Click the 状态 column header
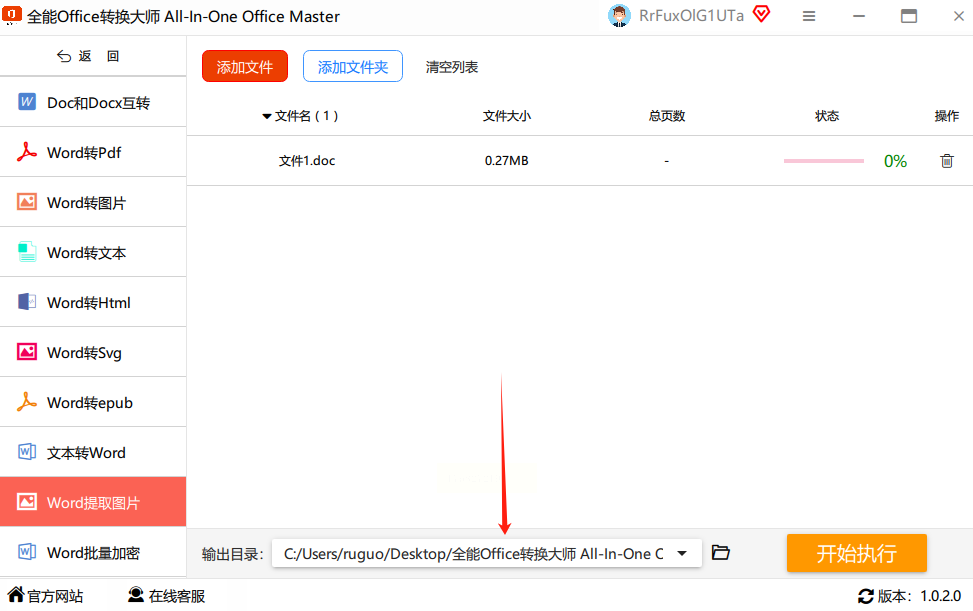 (827, 116)
